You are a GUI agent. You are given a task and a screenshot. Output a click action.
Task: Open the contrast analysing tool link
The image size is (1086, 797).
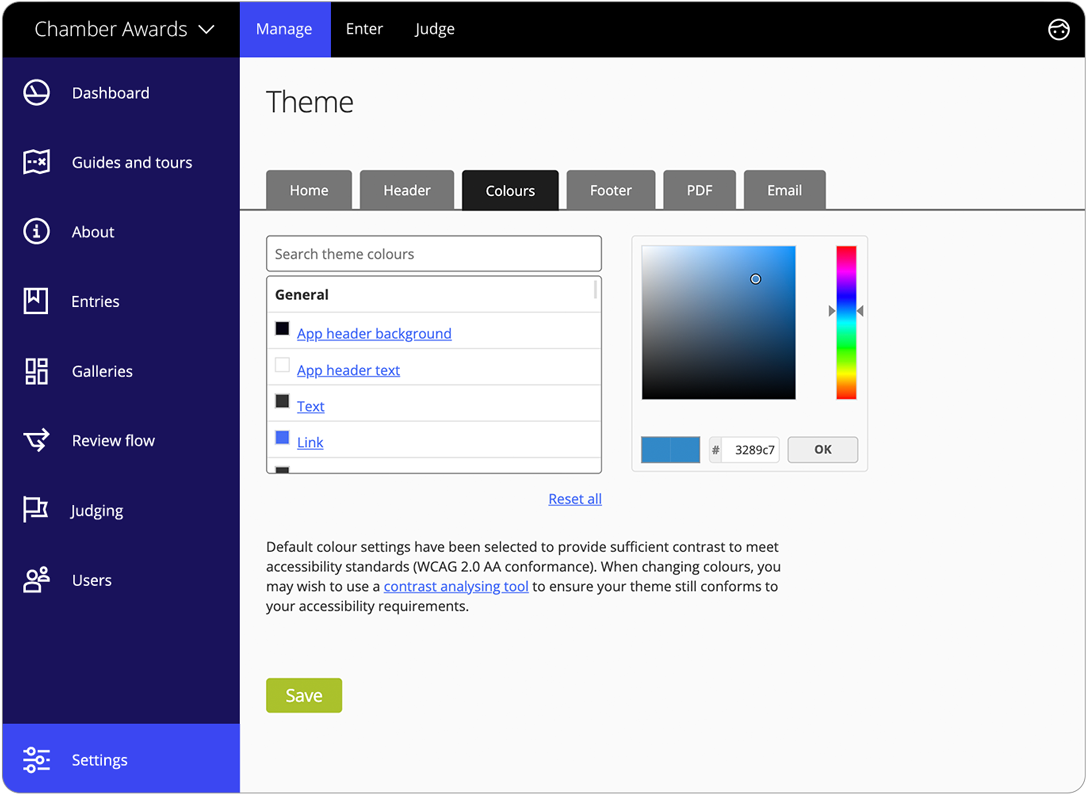tap(455, 586)
